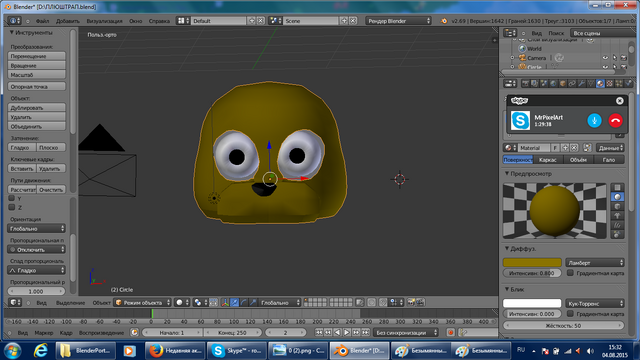Toggle snap during transform magnet
640x360 pixels.
pyautogui.click(x=383, y=303)
